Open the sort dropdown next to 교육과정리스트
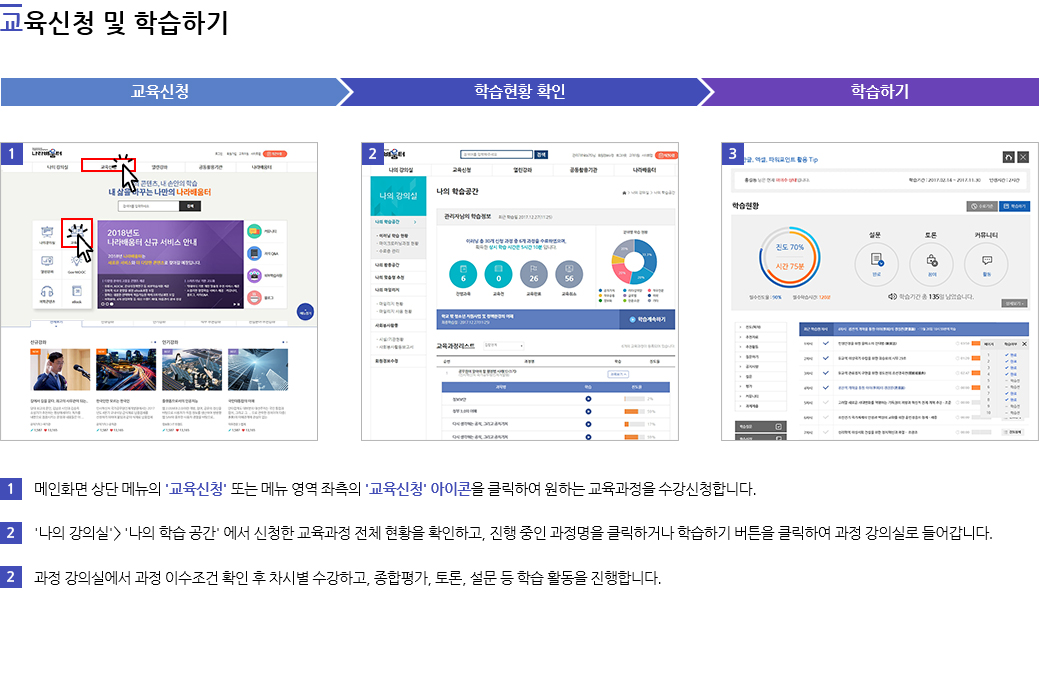This screenshot has height=677, width=1039. pyautogui.click(x=505, y=345)
